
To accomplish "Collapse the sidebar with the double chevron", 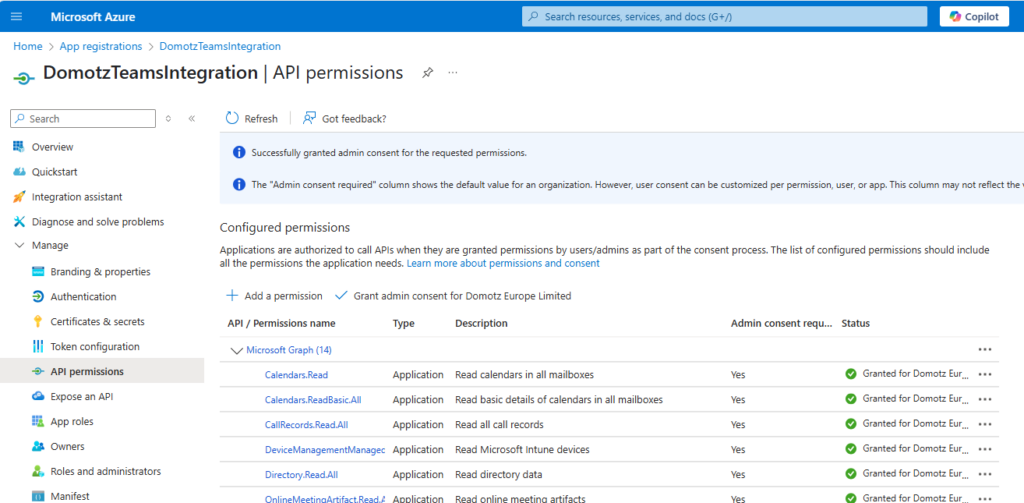I will [191, 119].
